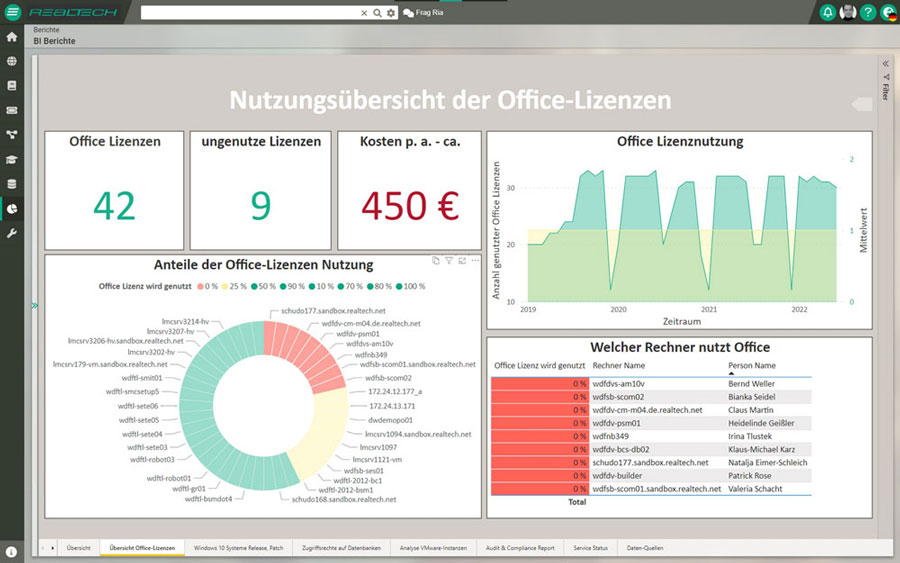
Task: Select the Übersicht Office-Lizenzen tab
Action: click(142, 548)
